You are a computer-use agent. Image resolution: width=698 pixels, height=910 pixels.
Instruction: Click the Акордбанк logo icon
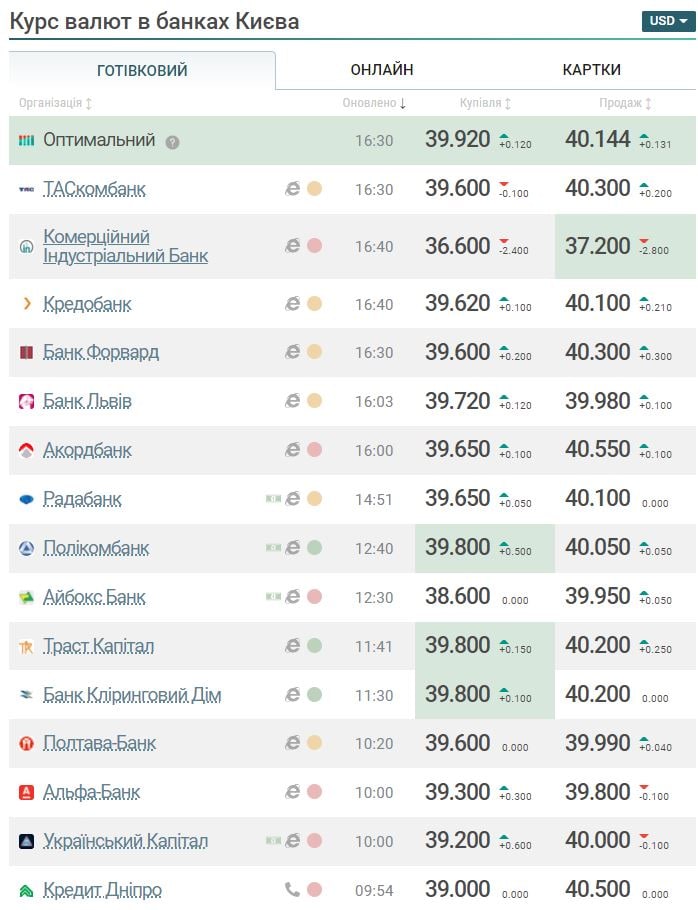[27, 451]
